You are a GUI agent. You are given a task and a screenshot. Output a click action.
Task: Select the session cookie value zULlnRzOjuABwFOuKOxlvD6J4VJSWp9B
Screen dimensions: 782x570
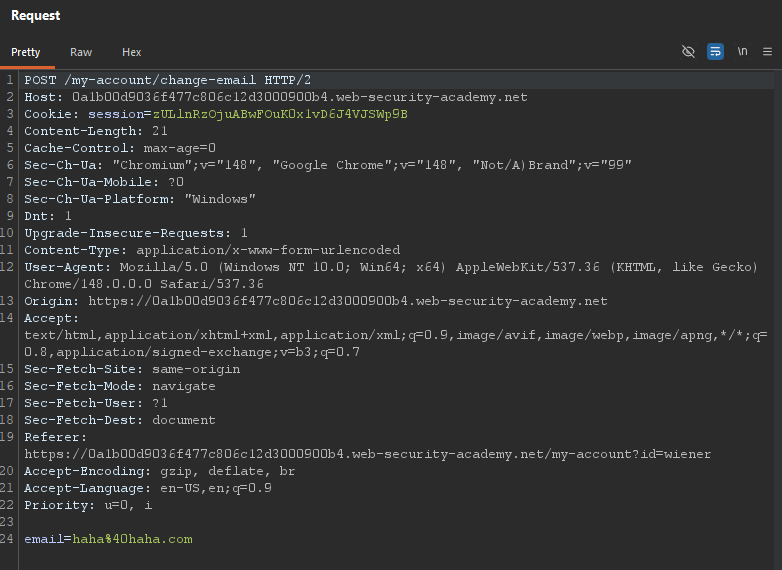tap(280, 114)
